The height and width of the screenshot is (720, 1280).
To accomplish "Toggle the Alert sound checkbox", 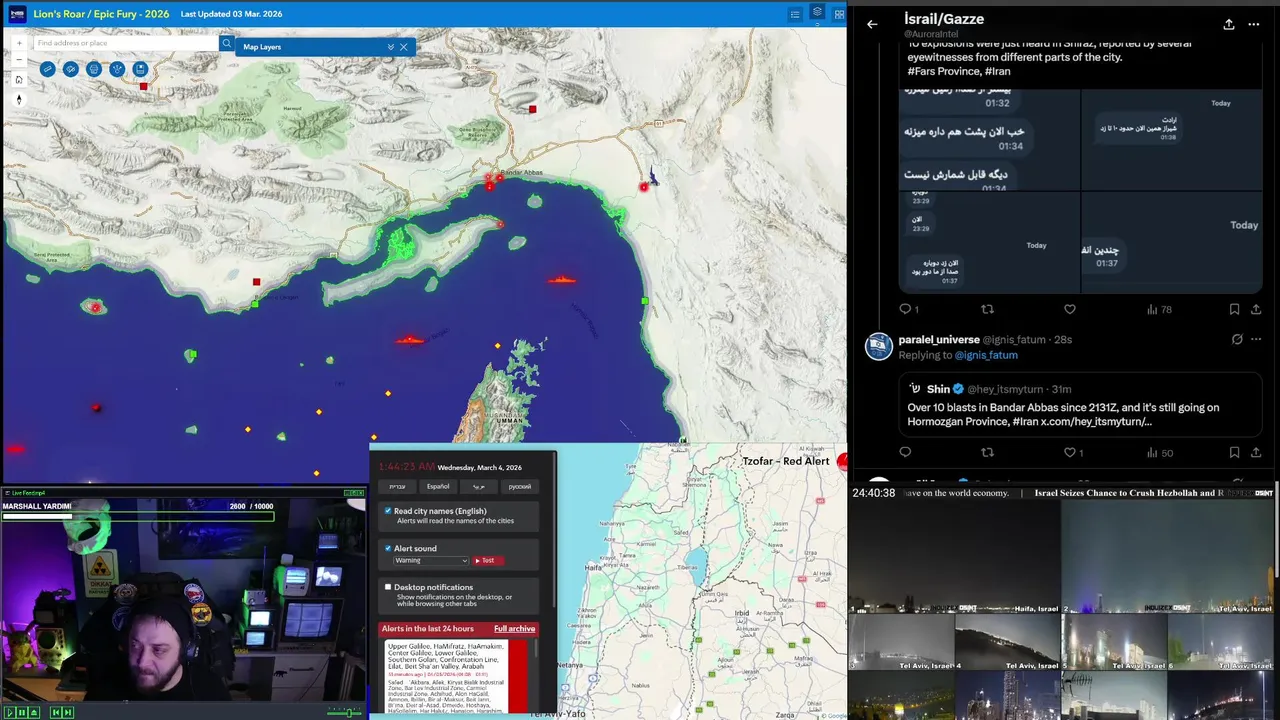I will coord(388,548).
